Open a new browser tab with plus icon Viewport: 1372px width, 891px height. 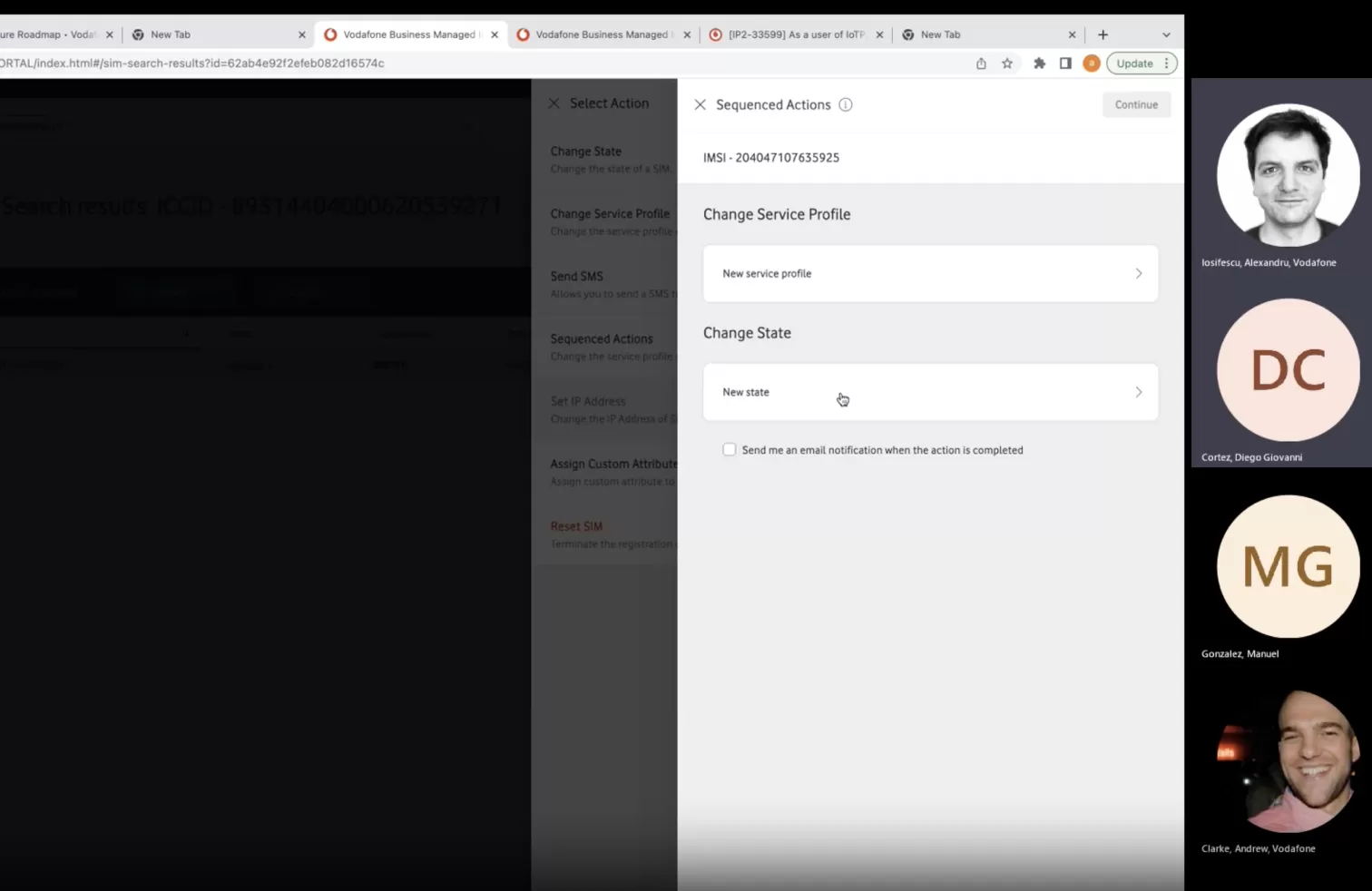(x=1102, y=34)
